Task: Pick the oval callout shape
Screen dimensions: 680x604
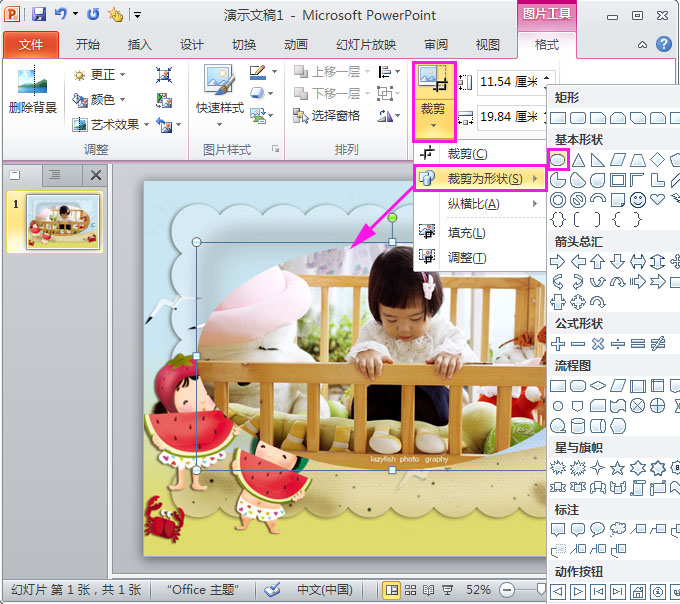Action: pos(598,529)
